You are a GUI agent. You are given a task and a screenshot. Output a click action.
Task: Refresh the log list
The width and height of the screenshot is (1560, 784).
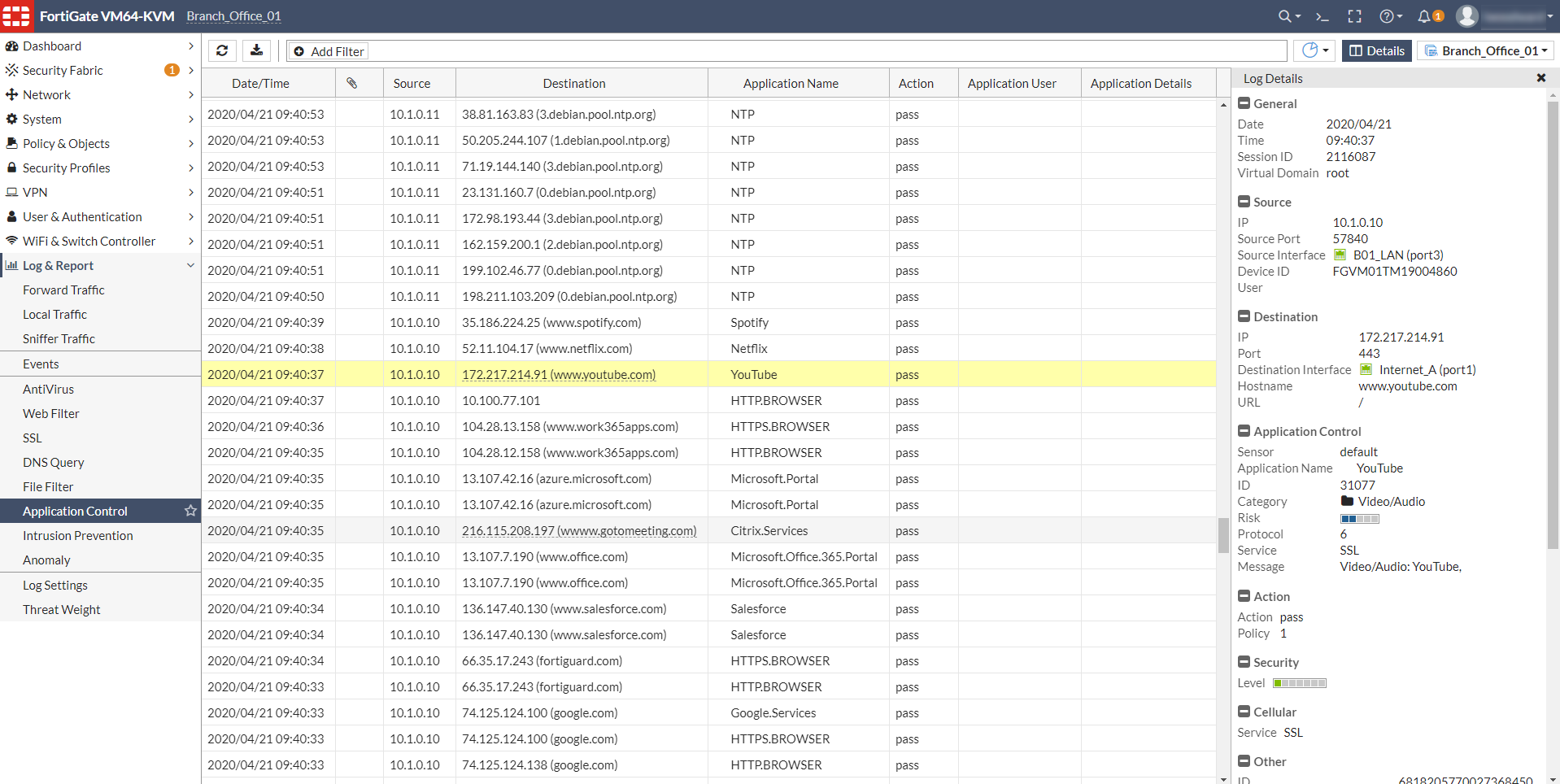coord(222,51)
